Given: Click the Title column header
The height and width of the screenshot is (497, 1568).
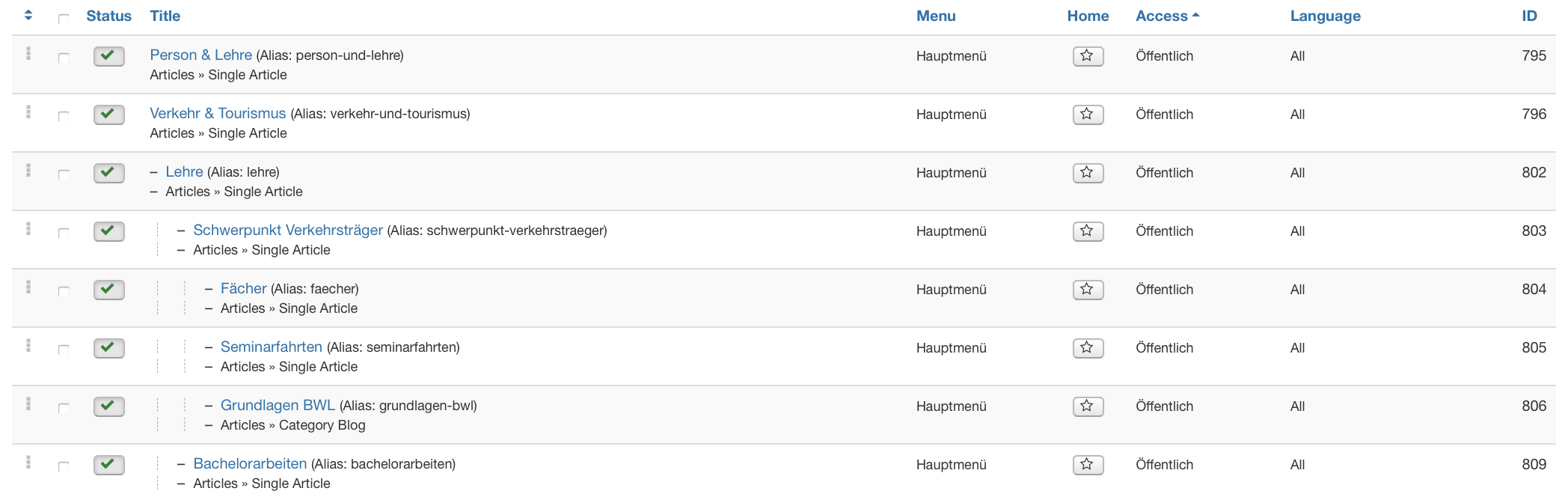Looking at the screenshot, I should pyautogui.click(x=165, y=16).
